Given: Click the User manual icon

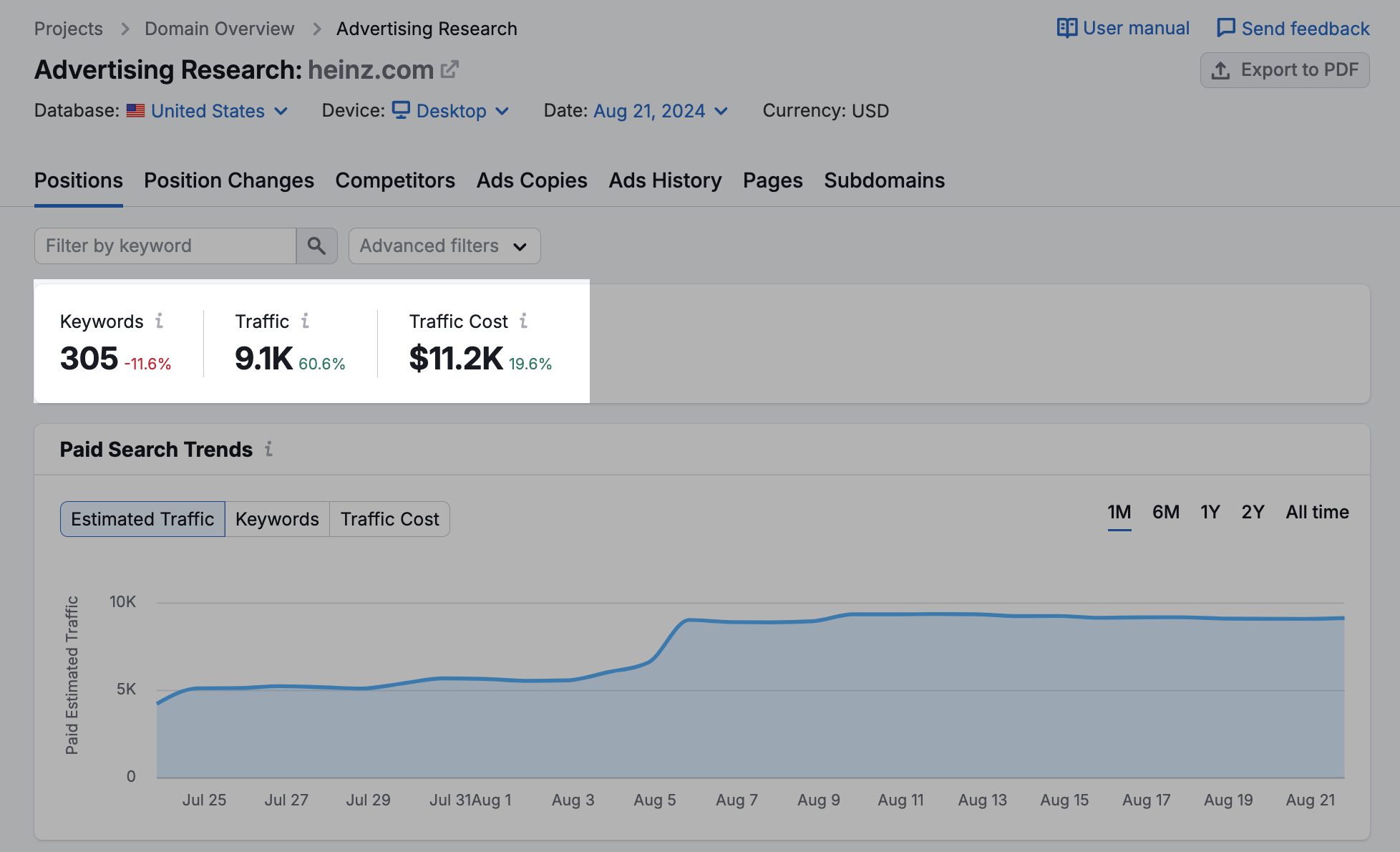Looking at the screenshot, I should coord(1066,27).
